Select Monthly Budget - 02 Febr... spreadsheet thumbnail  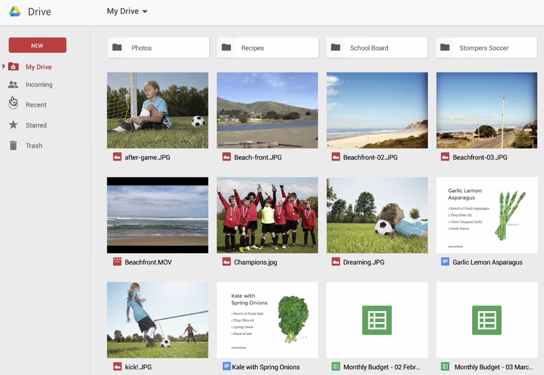[x=377, y=320]
